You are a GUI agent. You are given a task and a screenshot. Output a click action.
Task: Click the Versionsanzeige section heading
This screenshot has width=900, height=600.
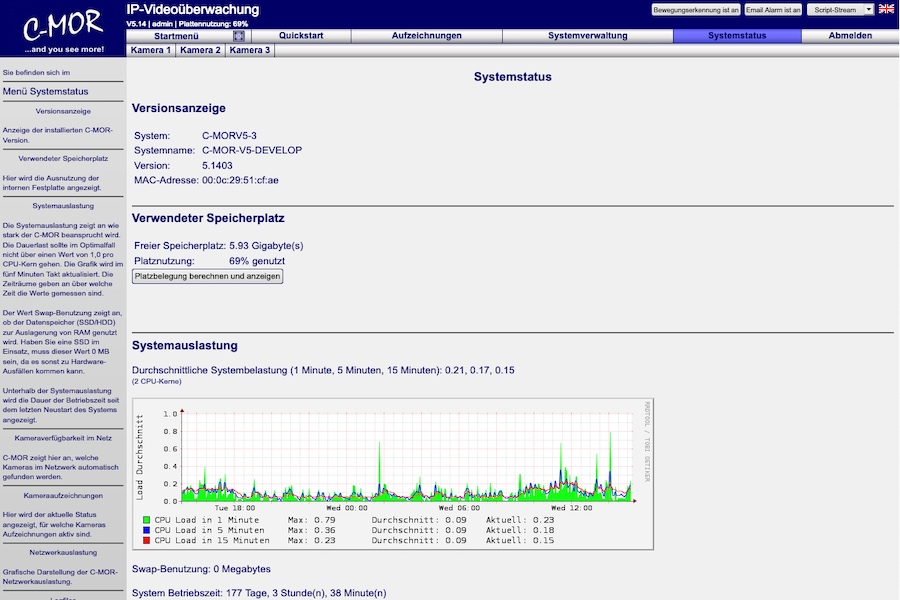179,108
